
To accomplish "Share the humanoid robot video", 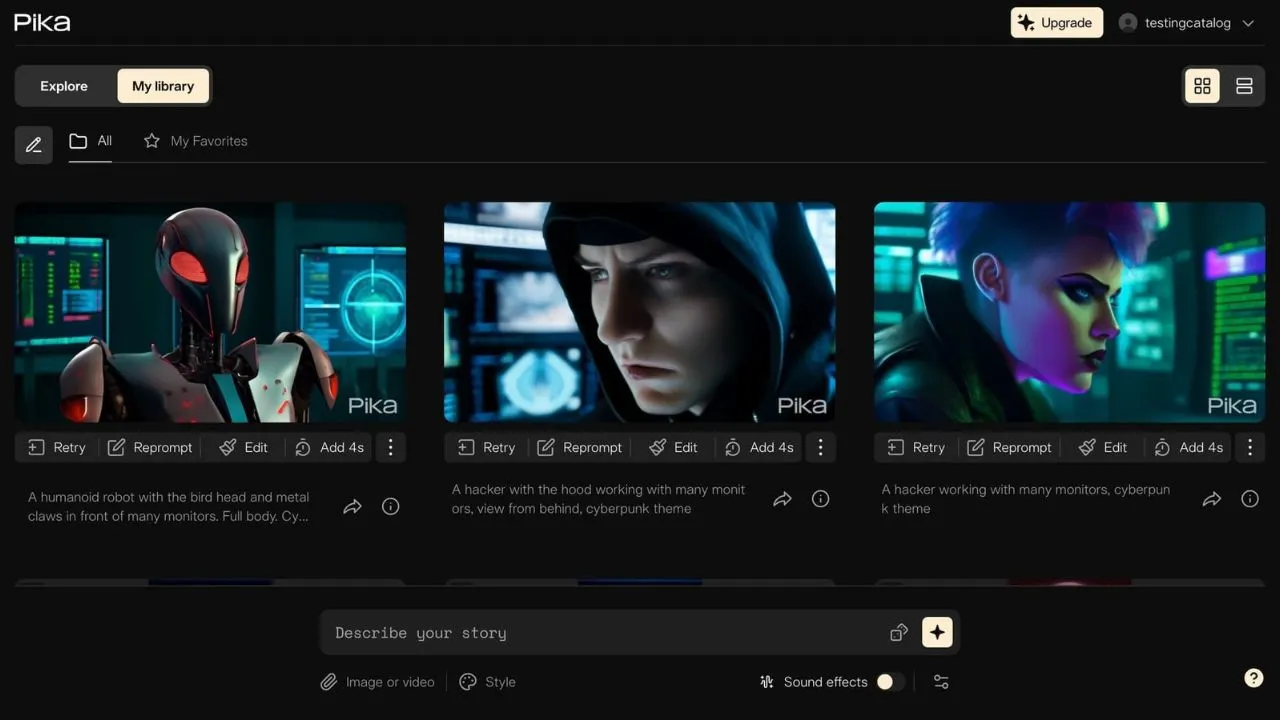I will [352, 507].
